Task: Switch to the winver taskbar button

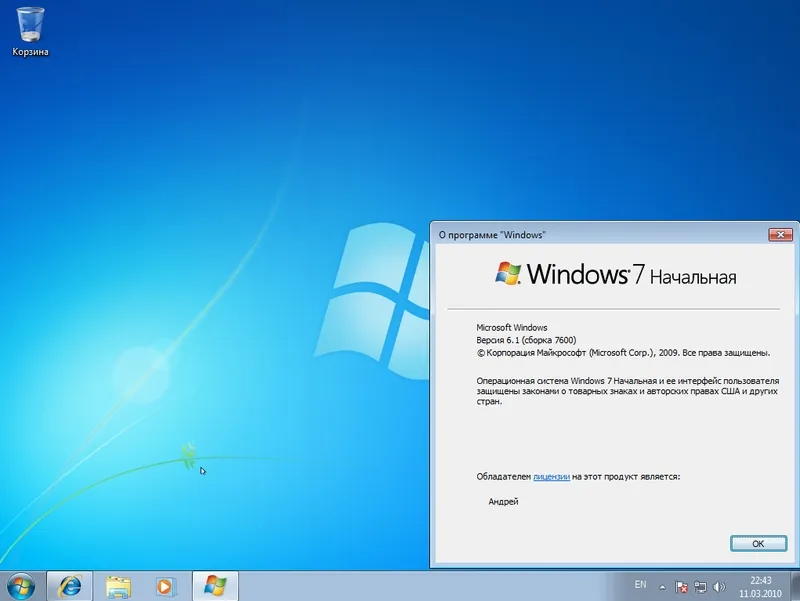Action: pos(215,586)
